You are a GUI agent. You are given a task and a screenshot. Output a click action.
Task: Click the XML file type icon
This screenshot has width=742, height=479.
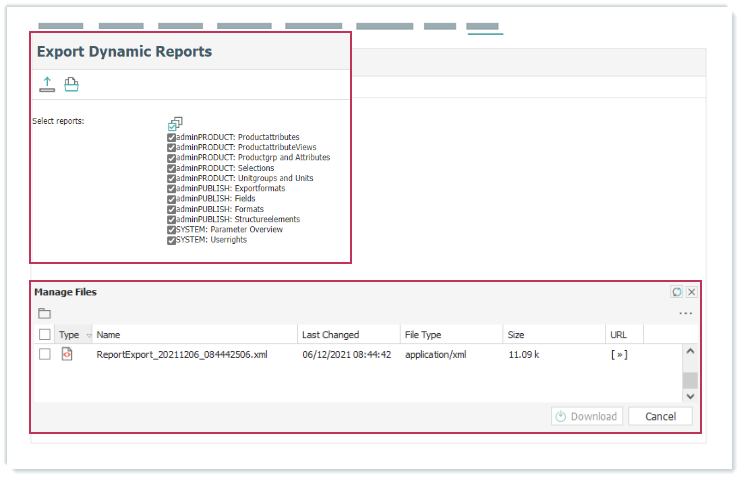[x=68, y=354]
